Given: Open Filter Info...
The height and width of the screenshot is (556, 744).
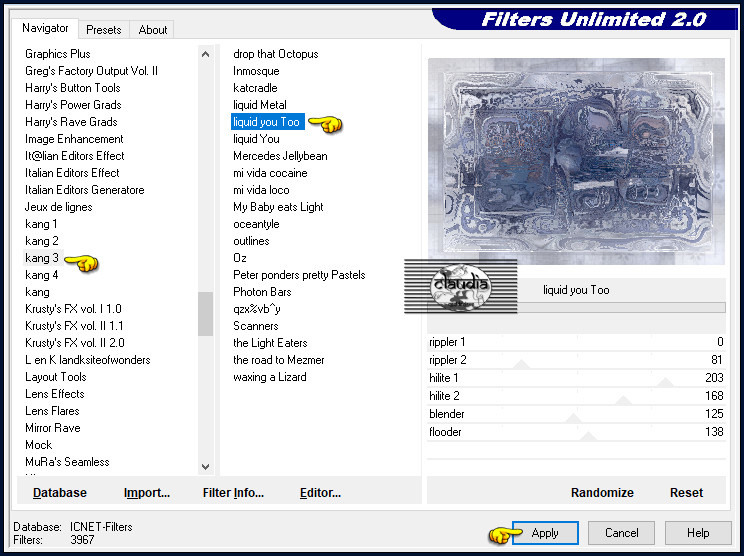Looking at the screenshot, I should [x=233, y=492].
